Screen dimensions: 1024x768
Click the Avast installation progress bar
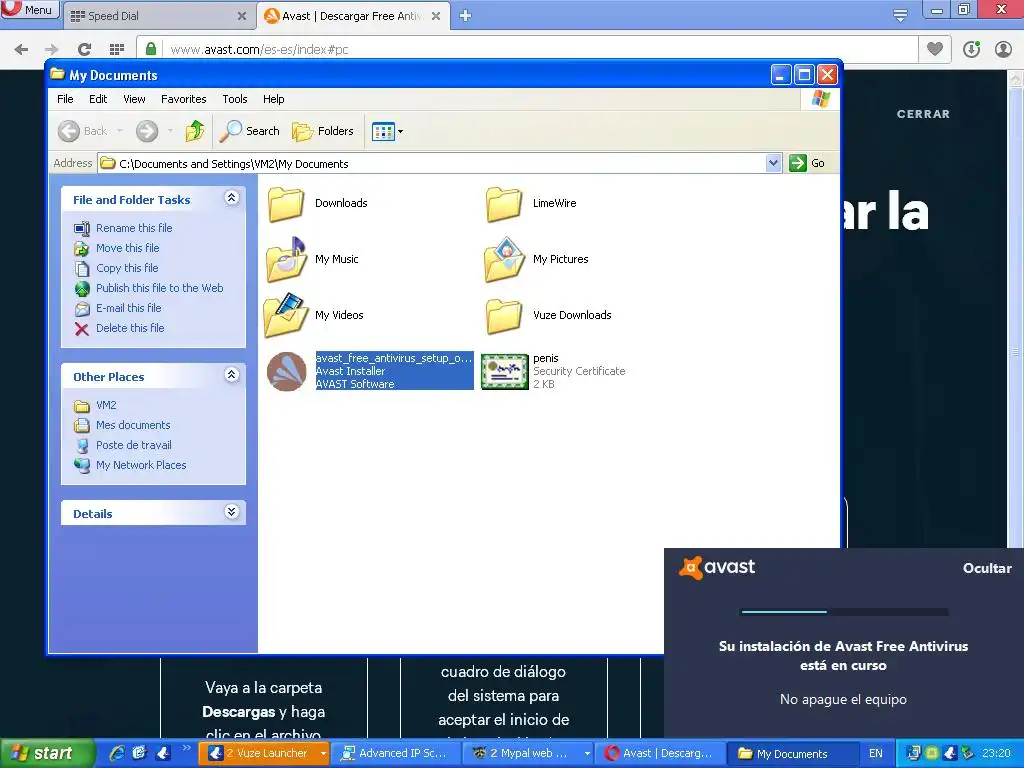(x=844, y=612)
